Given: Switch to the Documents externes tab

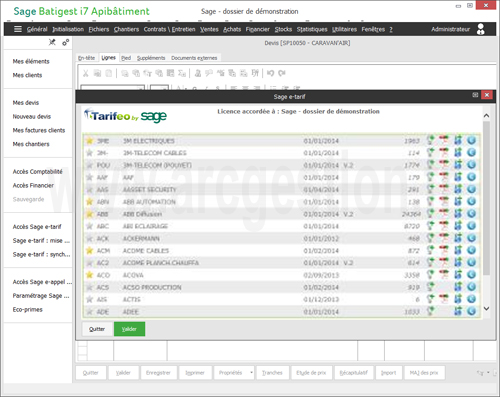Looking at the screenshot, I should [x=194, y=58].
